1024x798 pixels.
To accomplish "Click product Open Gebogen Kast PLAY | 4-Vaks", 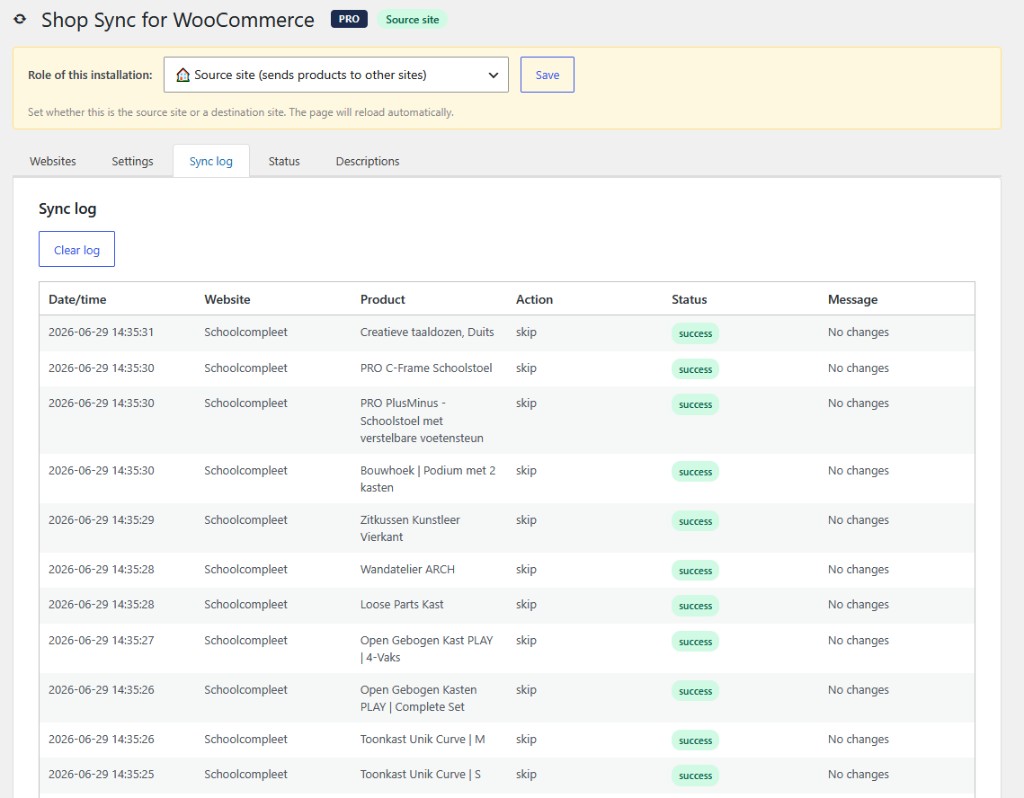I will pyautogui.click(x=426, y=648).
